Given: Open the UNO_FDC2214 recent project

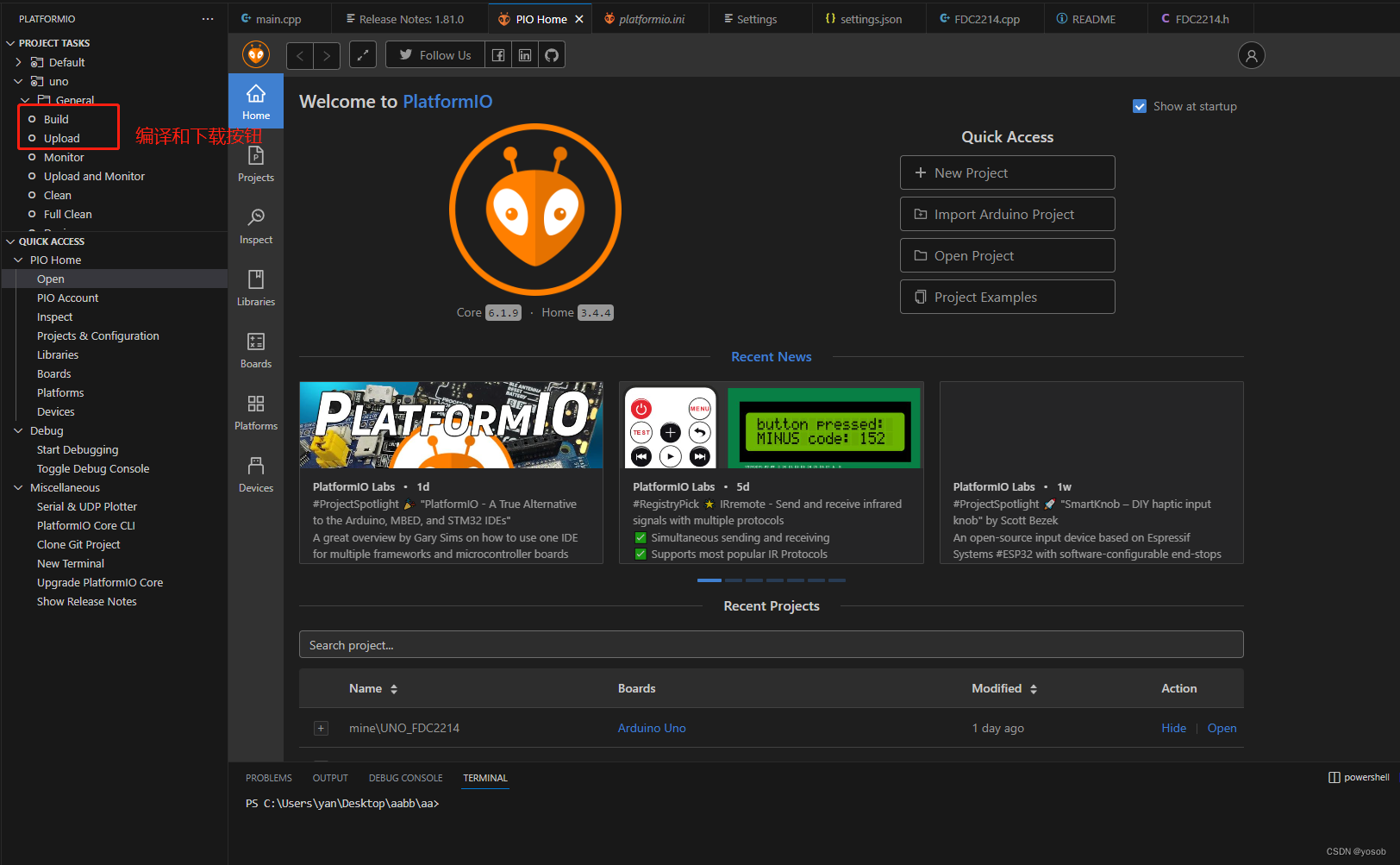Looking at the screenshot, I should [1222, 728].
